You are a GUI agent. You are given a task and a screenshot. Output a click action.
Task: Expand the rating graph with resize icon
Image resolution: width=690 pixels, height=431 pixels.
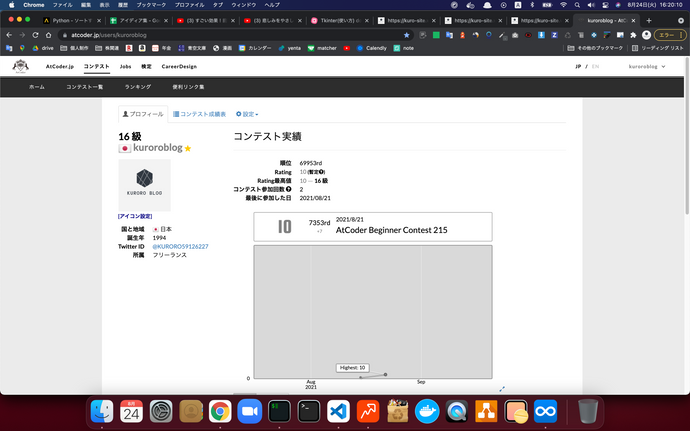point(502,389)
